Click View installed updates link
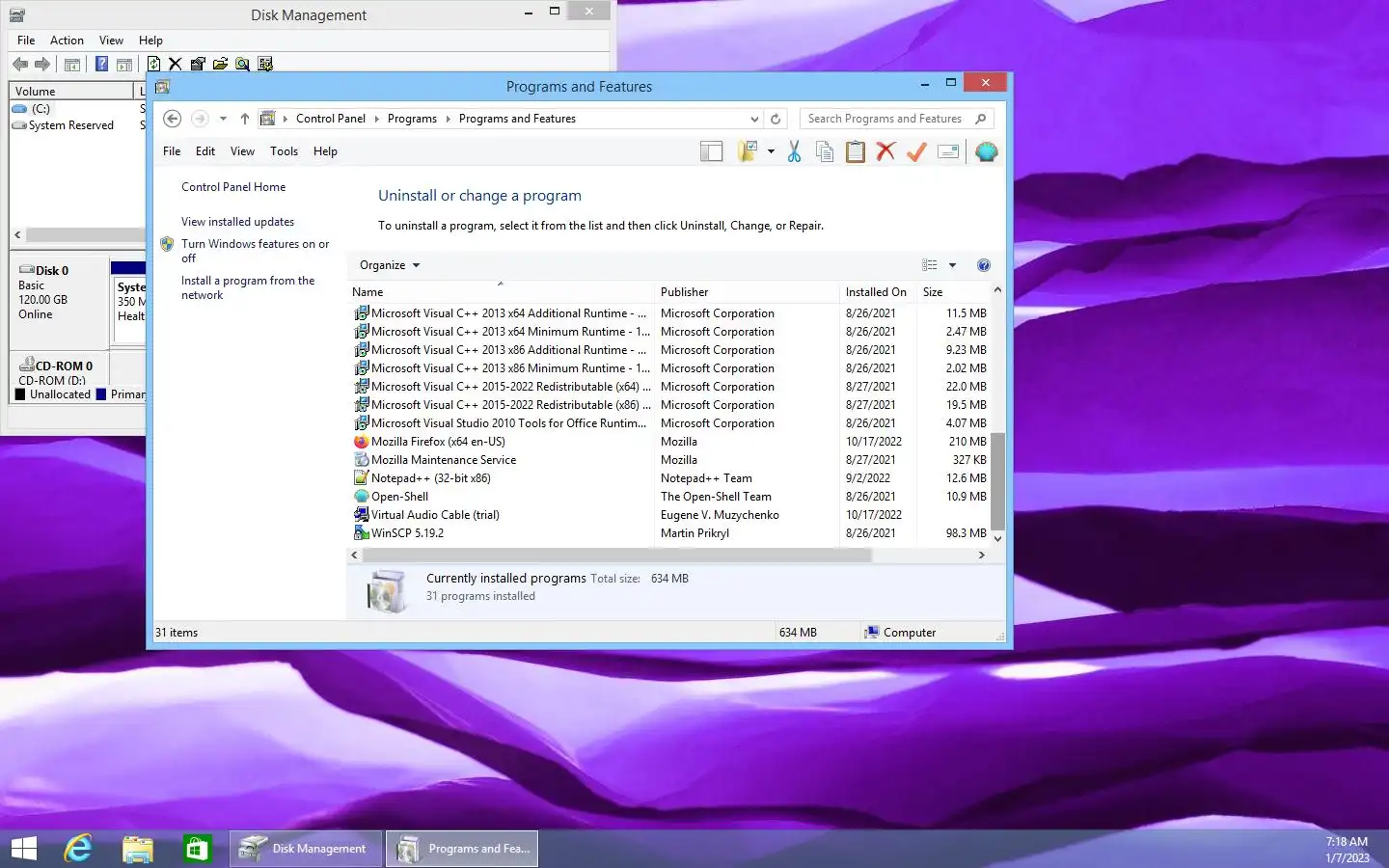Screen dimensions: 1389x868 click(237, 222)
